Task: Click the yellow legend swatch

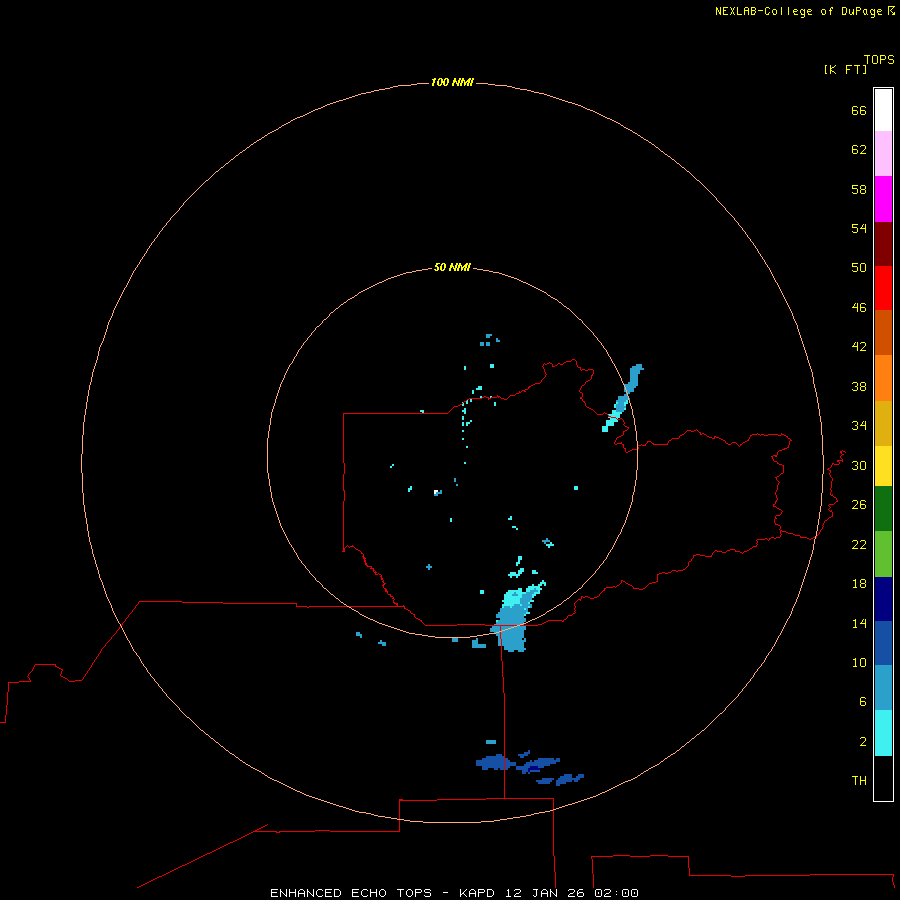Action: point(883,465)
